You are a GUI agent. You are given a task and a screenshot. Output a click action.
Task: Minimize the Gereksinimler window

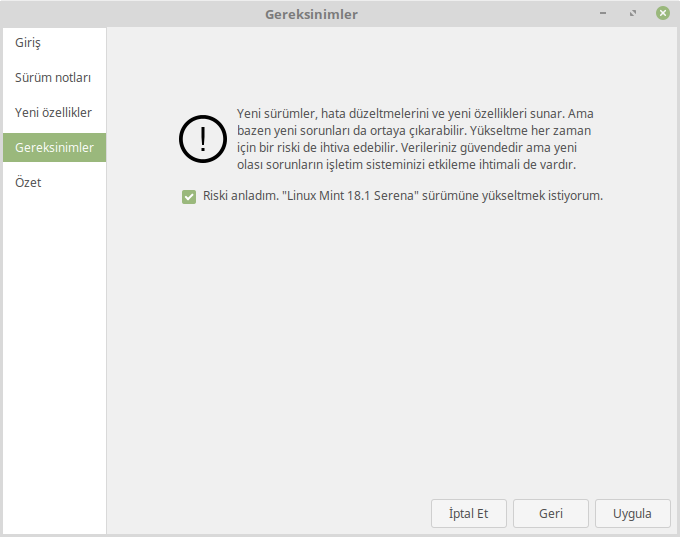[603, 13]
